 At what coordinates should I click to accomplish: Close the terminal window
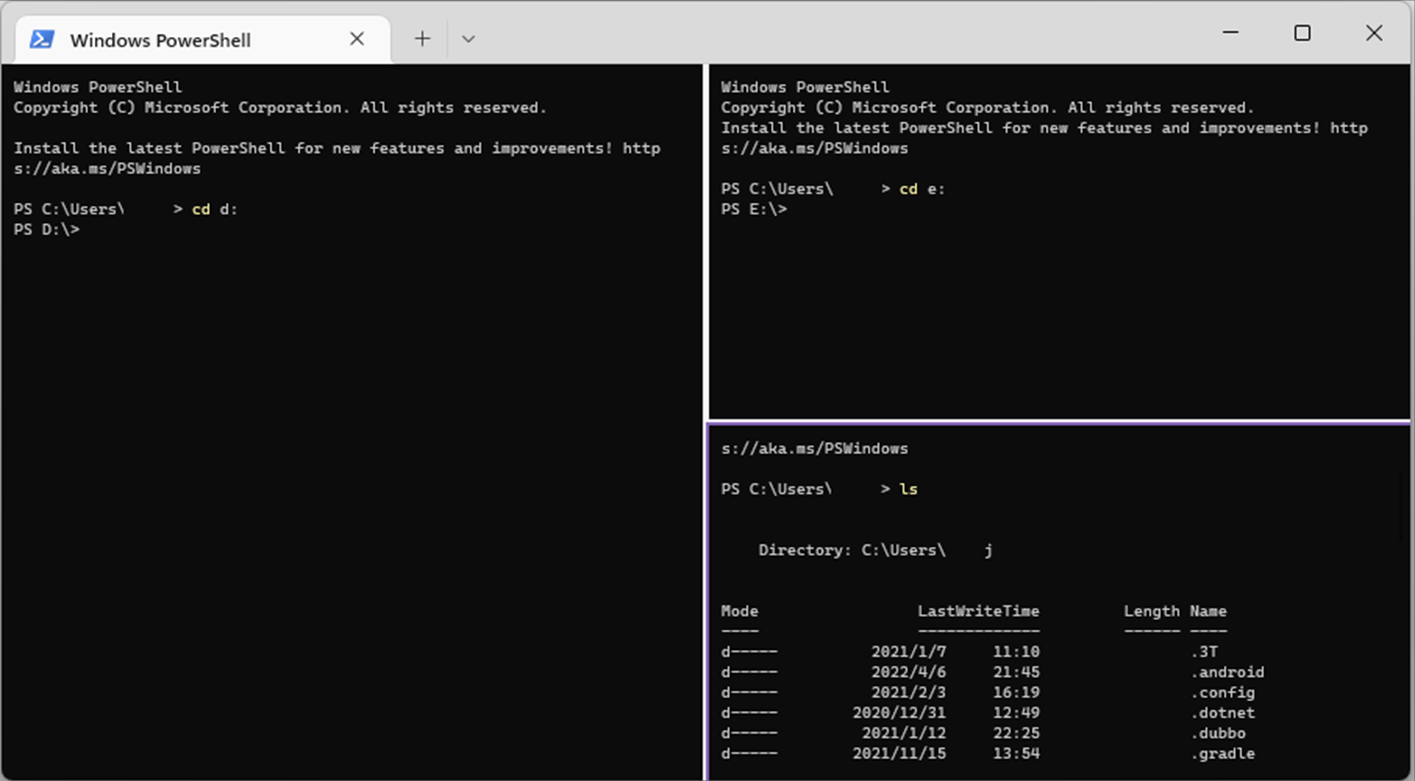(1374, 33)
